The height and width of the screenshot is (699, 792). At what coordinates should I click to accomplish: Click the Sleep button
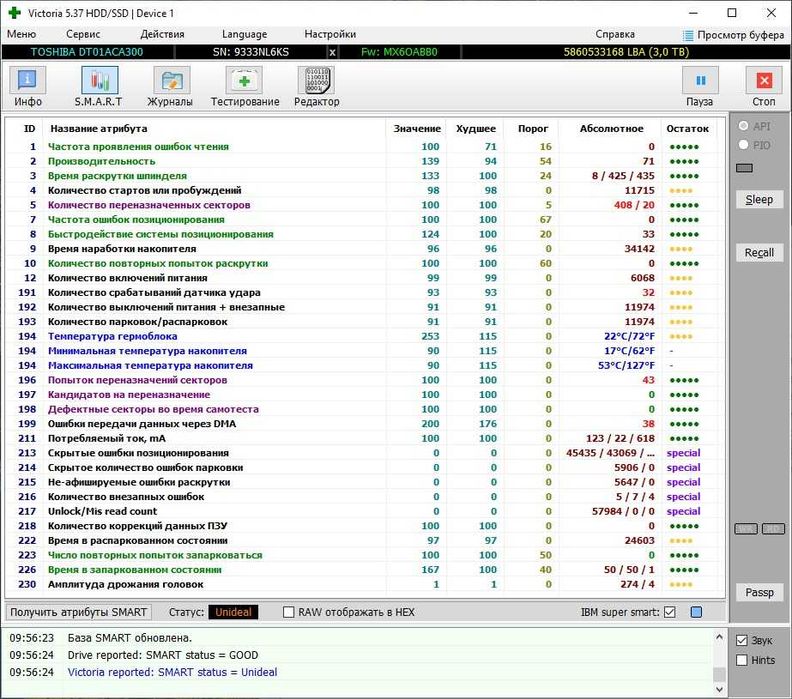click(759, 199)
